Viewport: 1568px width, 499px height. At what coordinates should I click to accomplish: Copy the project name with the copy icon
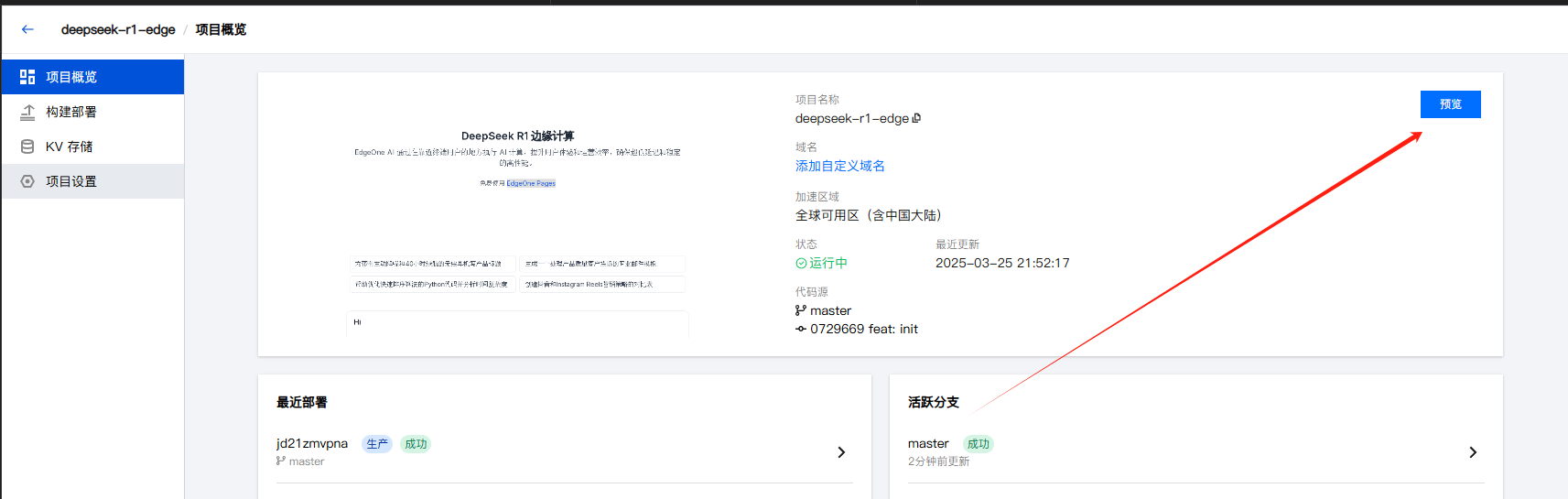tap(916, 118)
